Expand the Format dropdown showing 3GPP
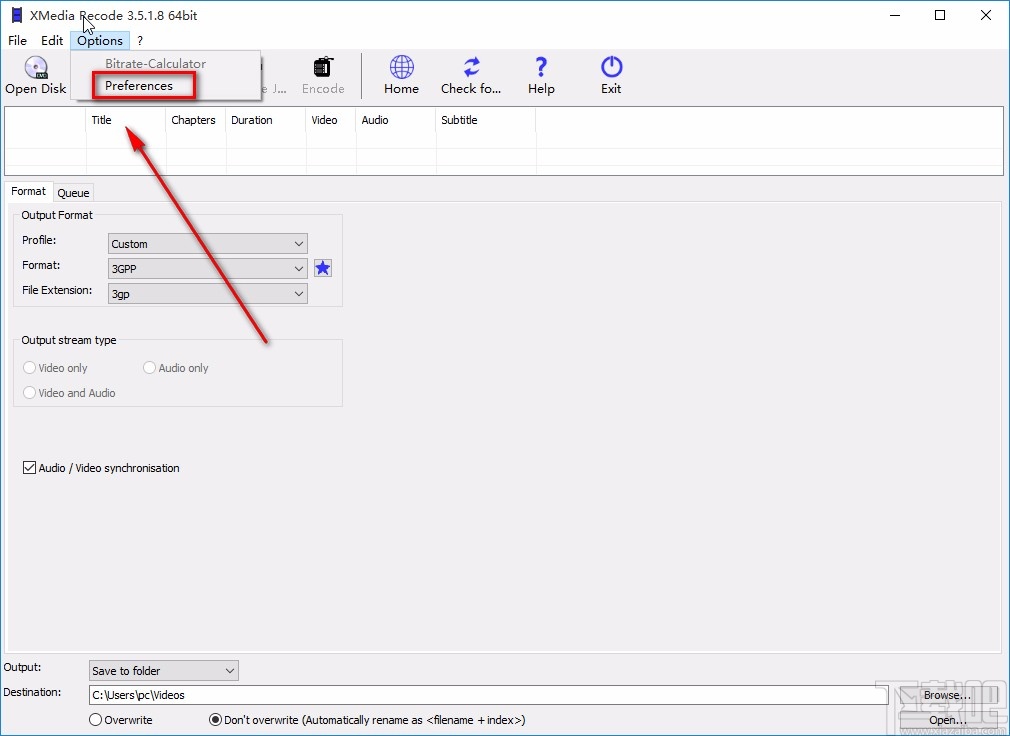1010x736 pixels. [207, 269]
